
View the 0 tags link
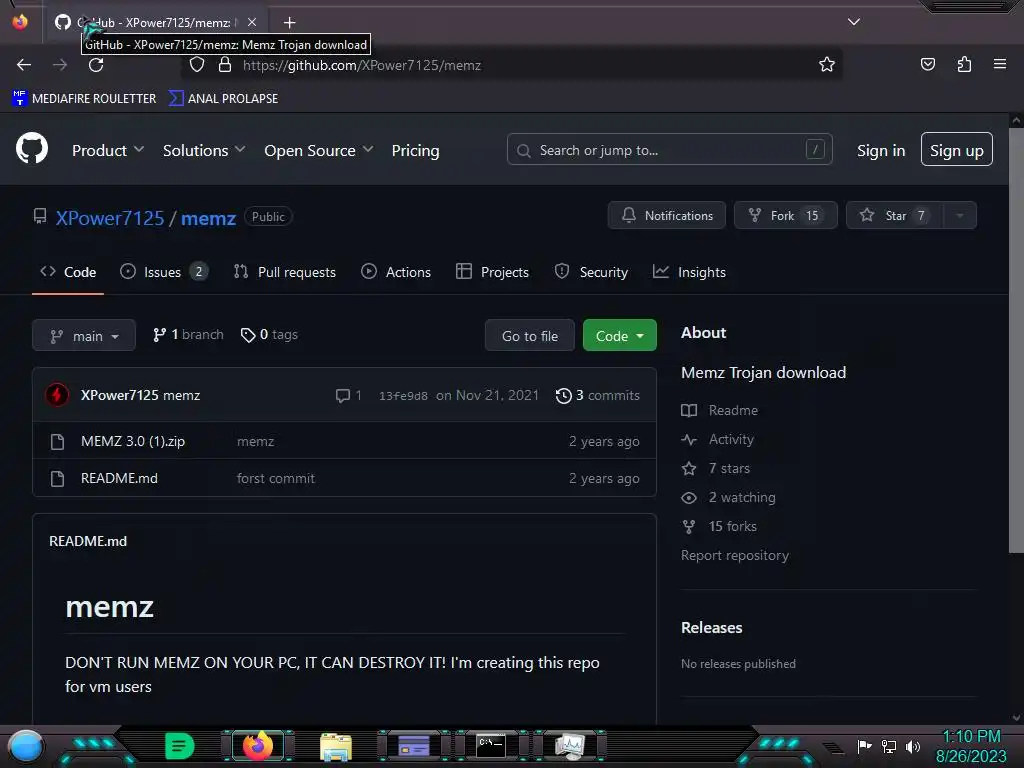pos(269,335)
